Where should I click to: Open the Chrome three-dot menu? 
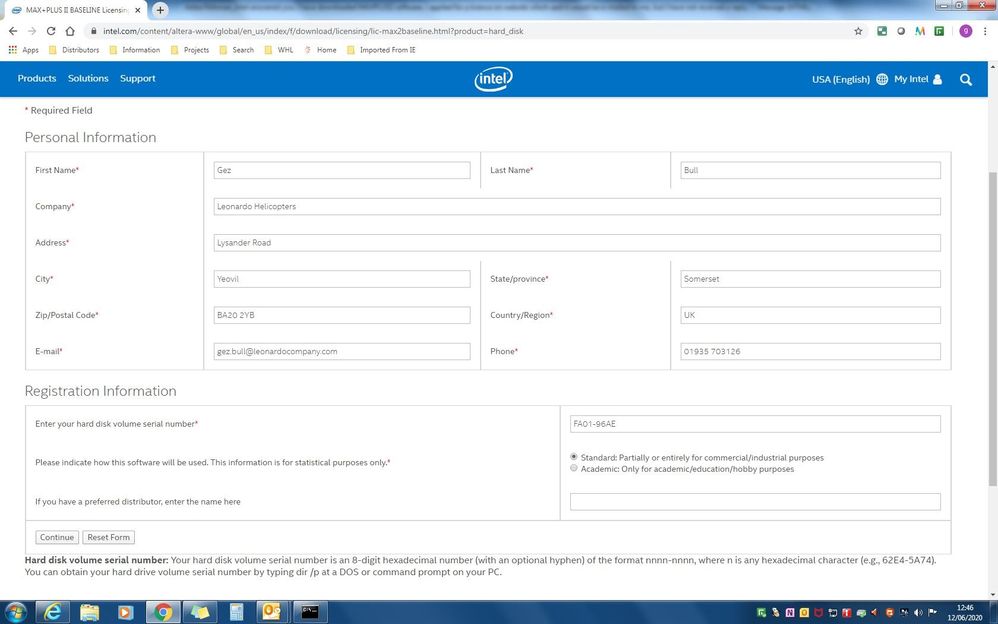987,31
